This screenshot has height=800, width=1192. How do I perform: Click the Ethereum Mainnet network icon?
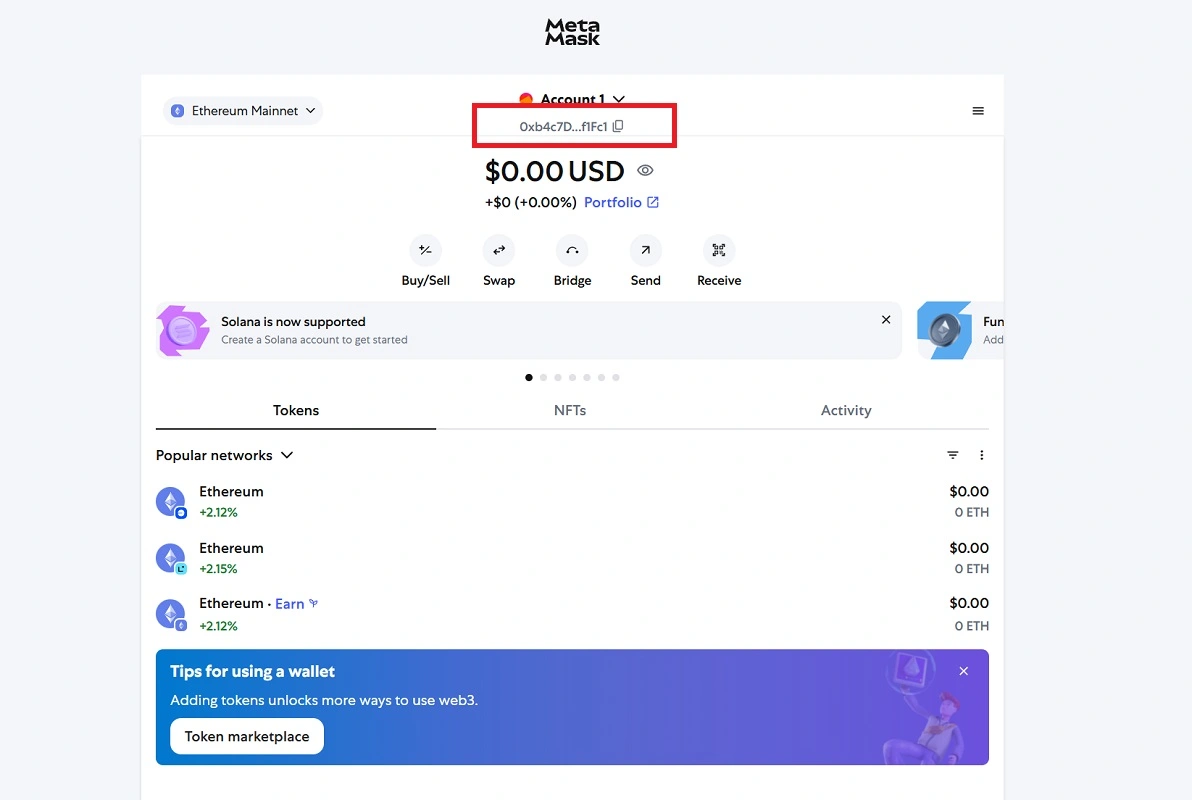pyautogui.click(x=177, y=111)
